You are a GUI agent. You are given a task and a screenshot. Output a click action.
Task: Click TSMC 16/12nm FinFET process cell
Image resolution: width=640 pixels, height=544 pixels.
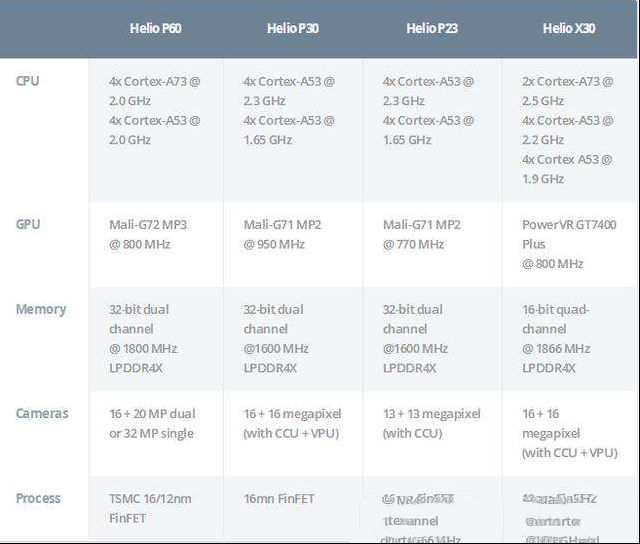pyautogui.click(x=156, y=508)
